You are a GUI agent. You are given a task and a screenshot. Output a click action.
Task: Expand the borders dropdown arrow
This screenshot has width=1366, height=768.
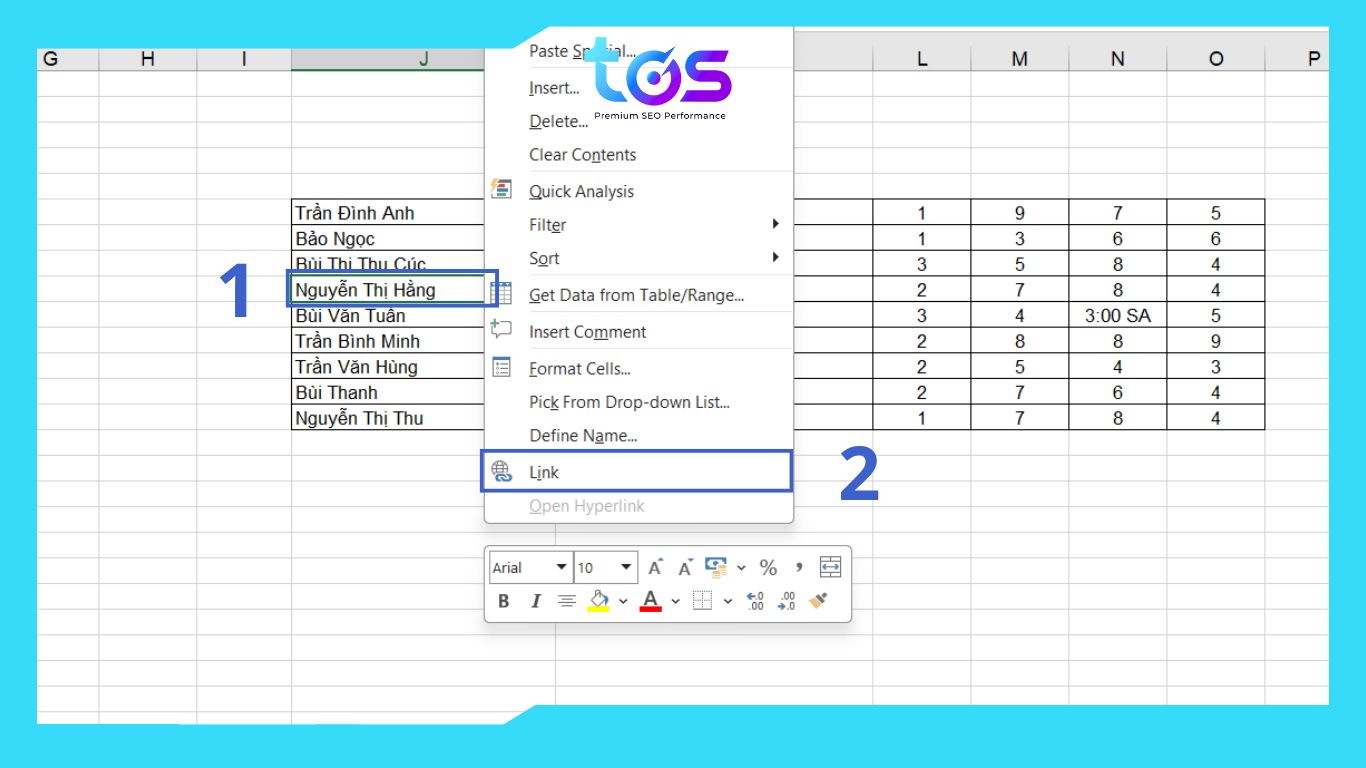pyautogui.click(x=727, y=601)
